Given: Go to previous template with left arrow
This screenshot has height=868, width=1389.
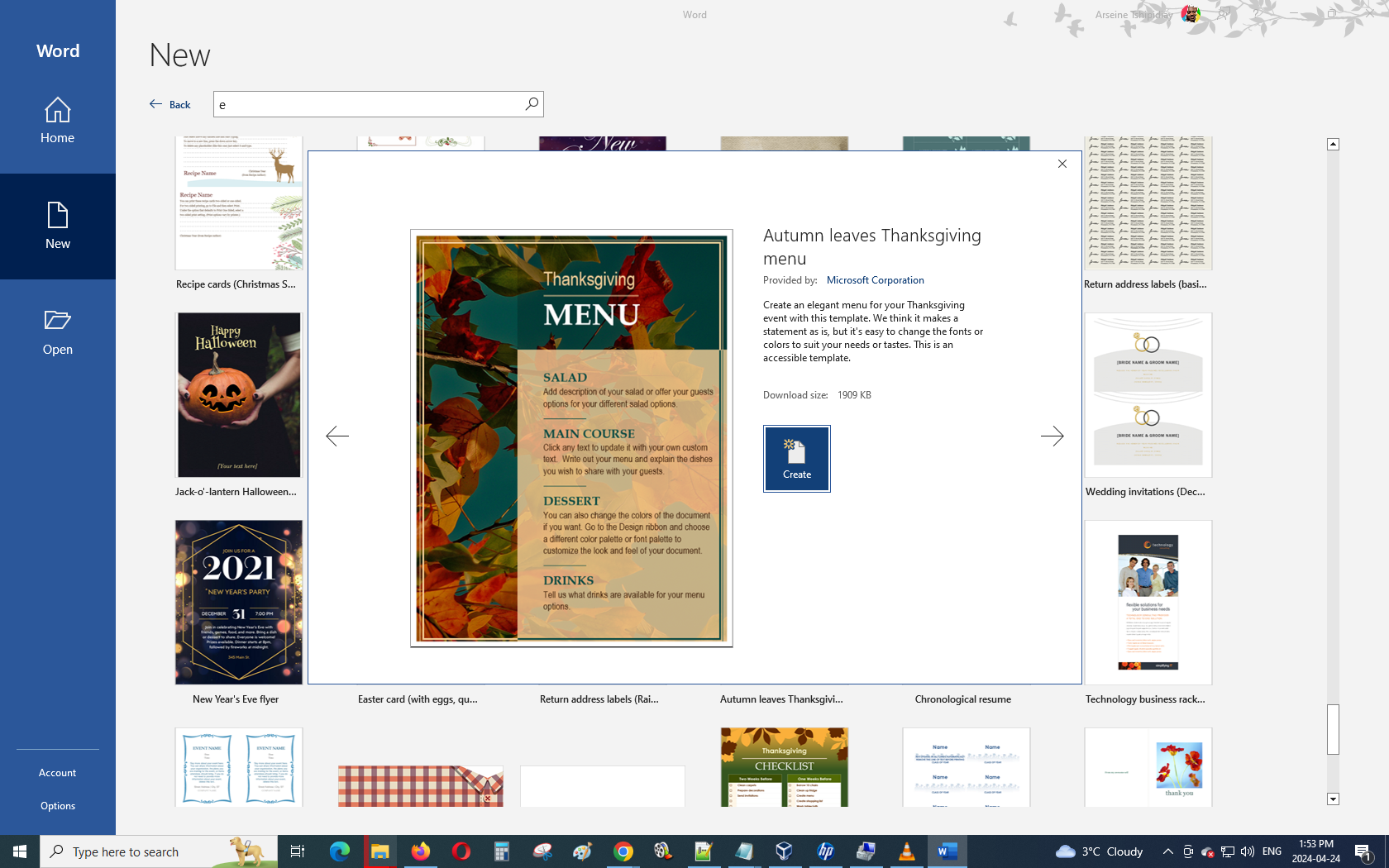Looking at the screenshot, I should (337, 436).
